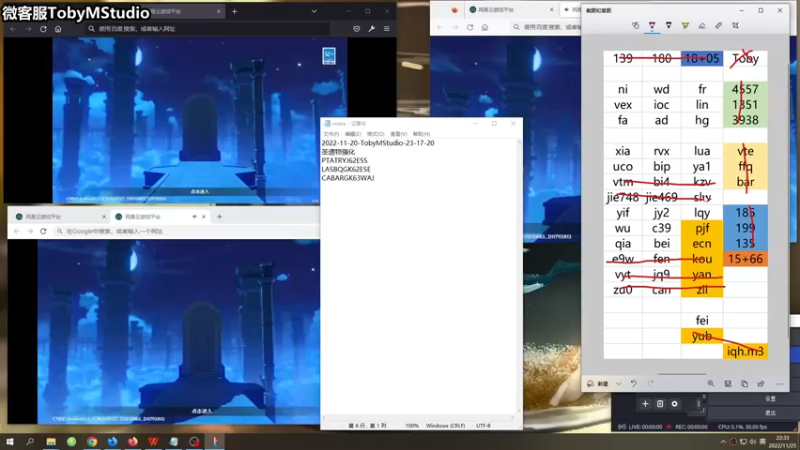The width and height of the screenshot is (800, 450).
Task: Select the image crop tool
Action: click(x=735, y=25)
